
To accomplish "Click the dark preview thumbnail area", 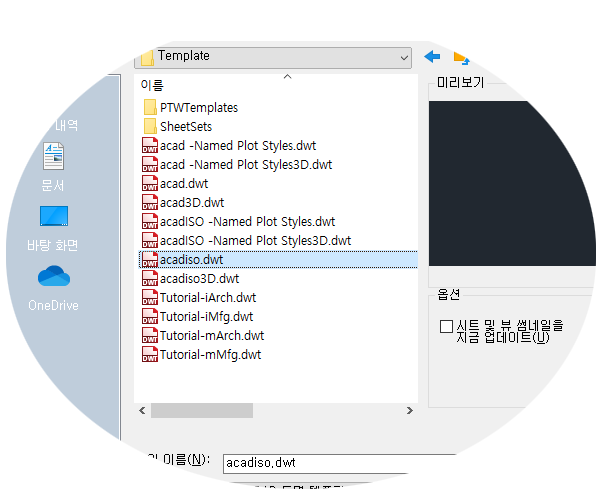I will pyautogui.click(x=512, y=183).
